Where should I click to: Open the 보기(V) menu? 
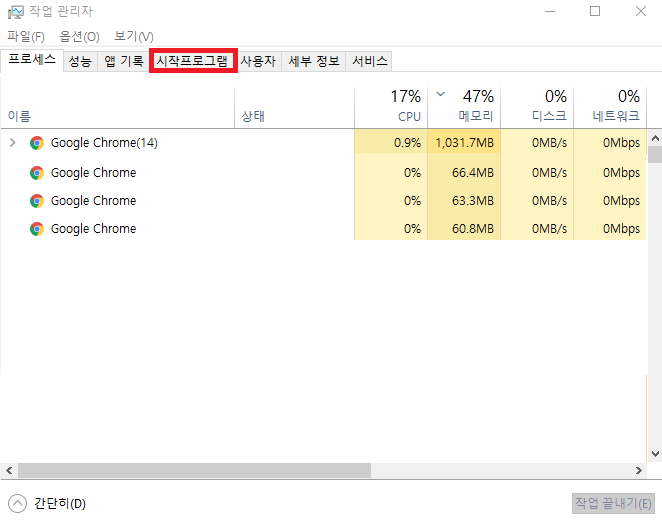pyautogui.click(x=134, y=37)
